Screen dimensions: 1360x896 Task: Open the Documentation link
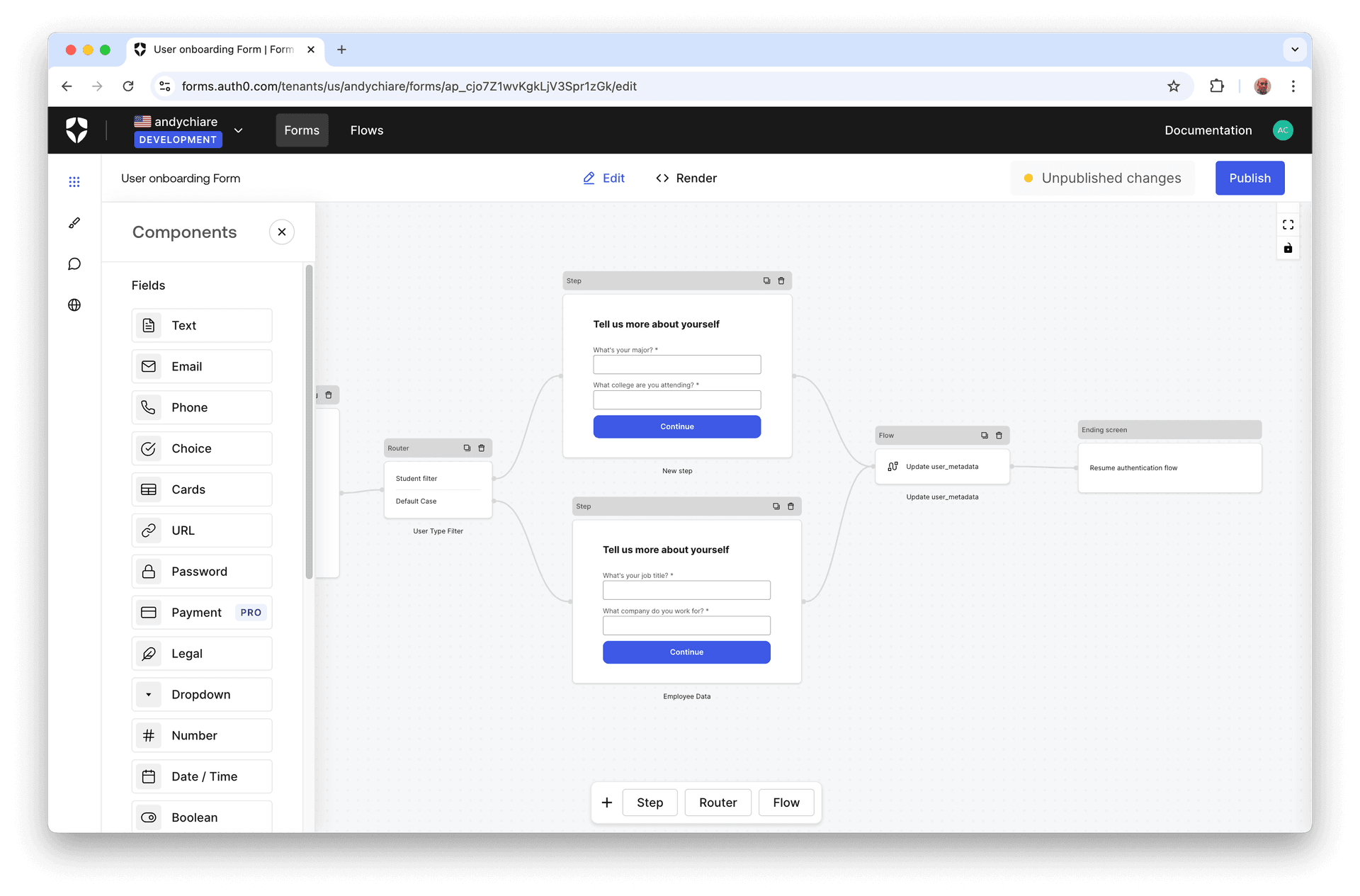click(1208, 130)
